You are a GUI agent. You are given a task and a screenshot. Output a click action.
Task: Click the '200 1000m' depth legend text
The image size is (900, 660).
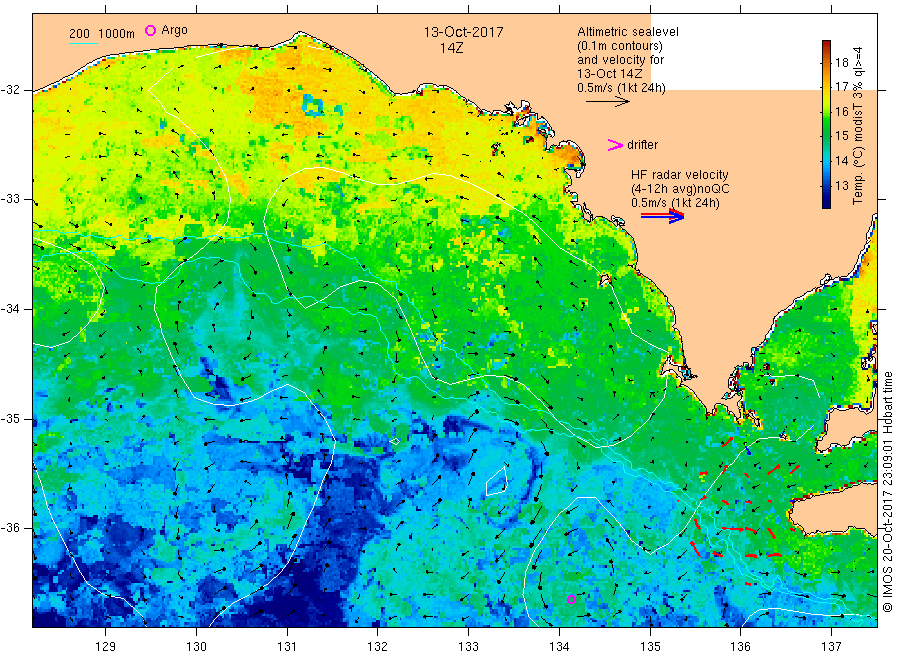tap(102, 34)
